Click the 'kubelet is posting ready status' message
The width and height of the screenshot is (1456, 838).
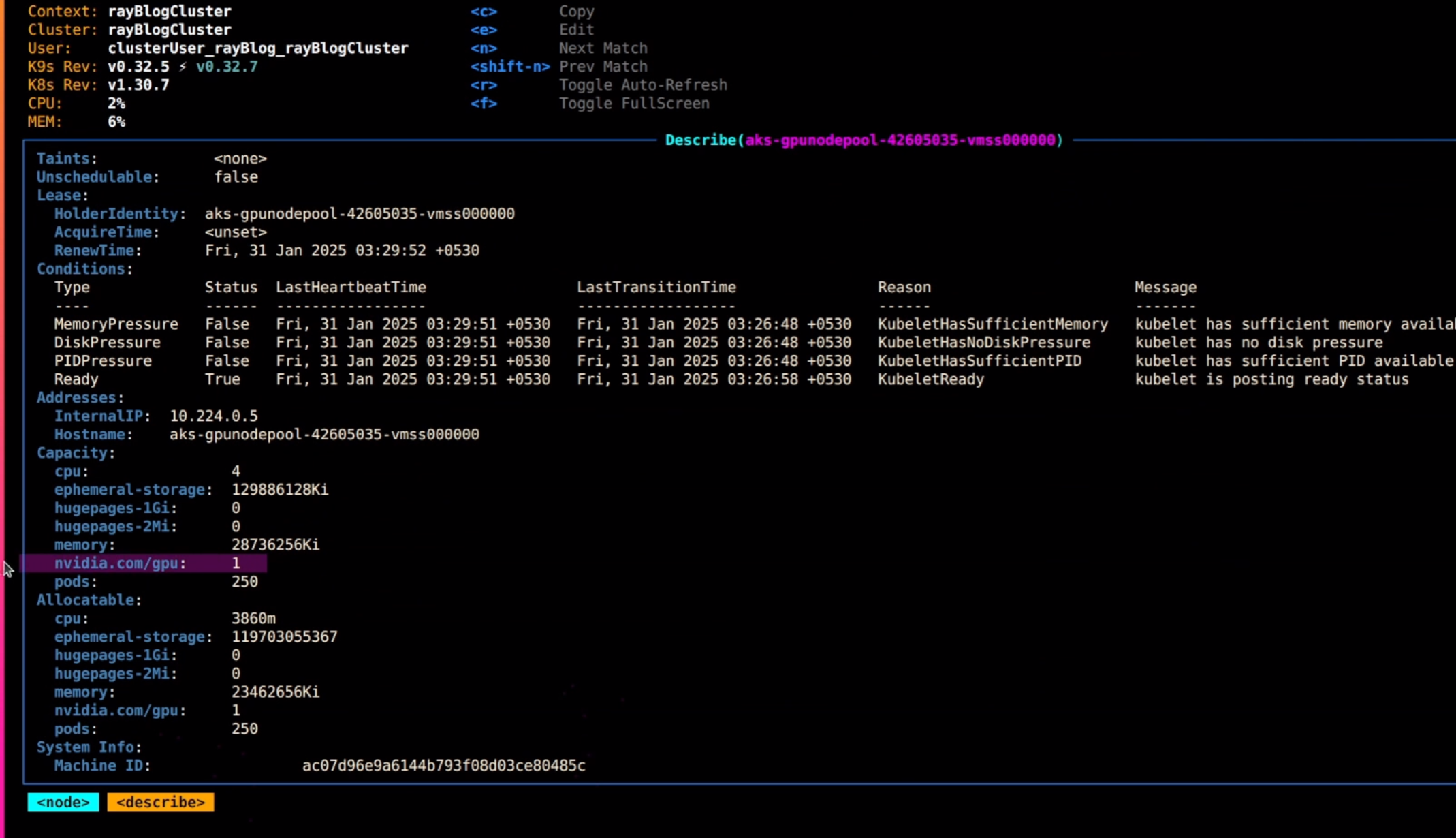click(x=1271, y=379)
